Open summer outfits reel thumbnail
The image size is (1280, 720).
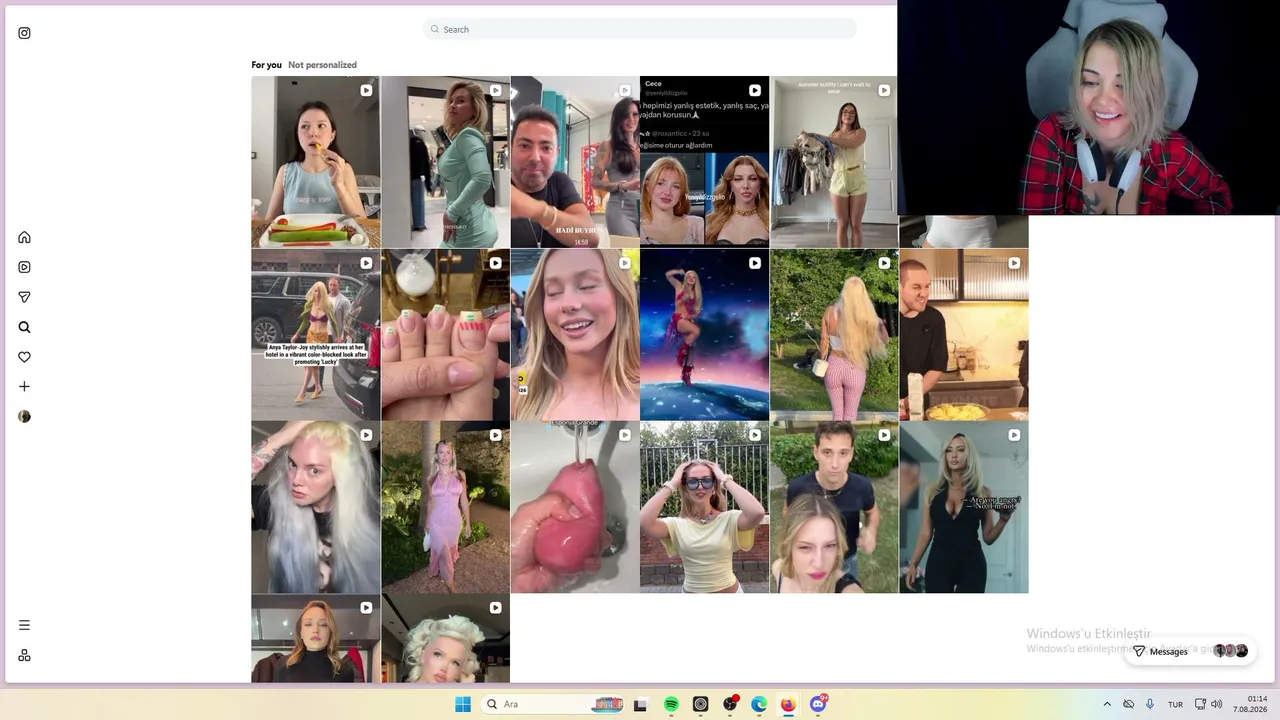[833, 162]
